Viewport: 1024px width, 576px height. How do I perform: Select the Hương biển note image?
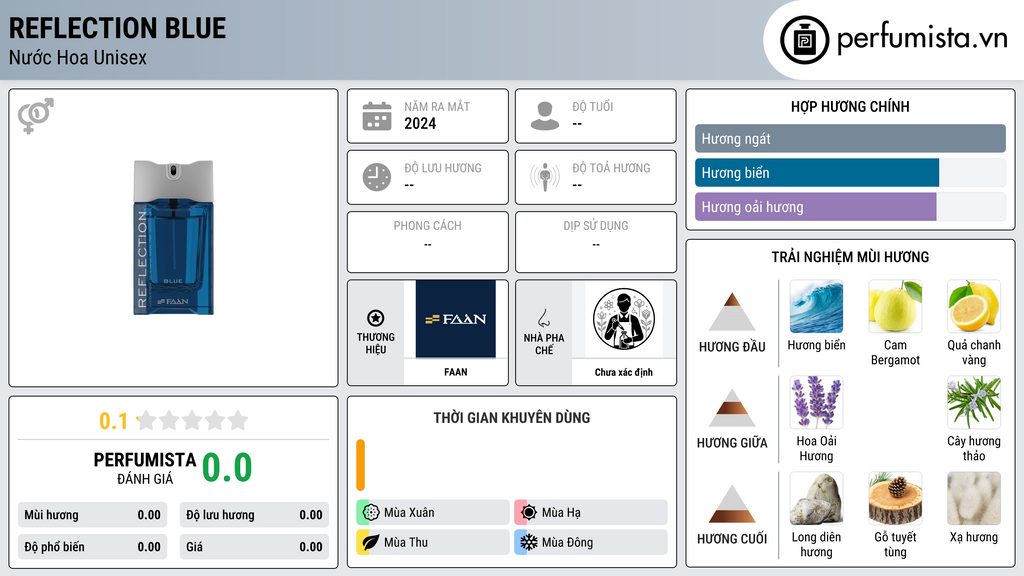pos(816,307)
